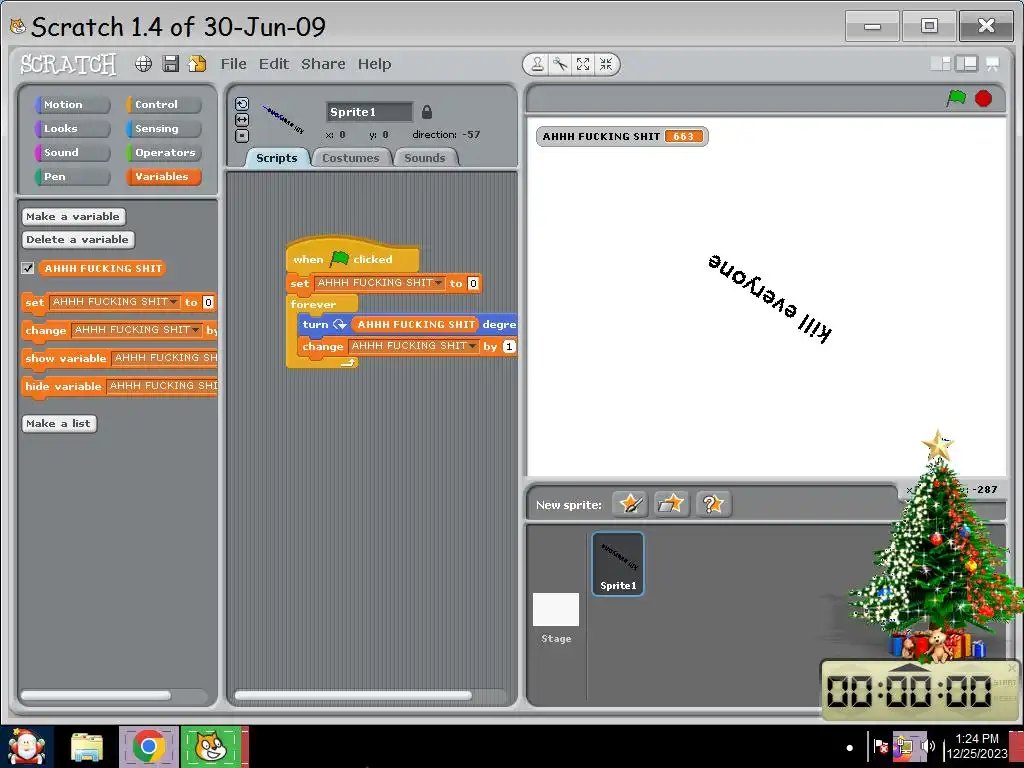Click the by value in script change block
Viewport: 1024px width, 768px height.
pos(509,346)
